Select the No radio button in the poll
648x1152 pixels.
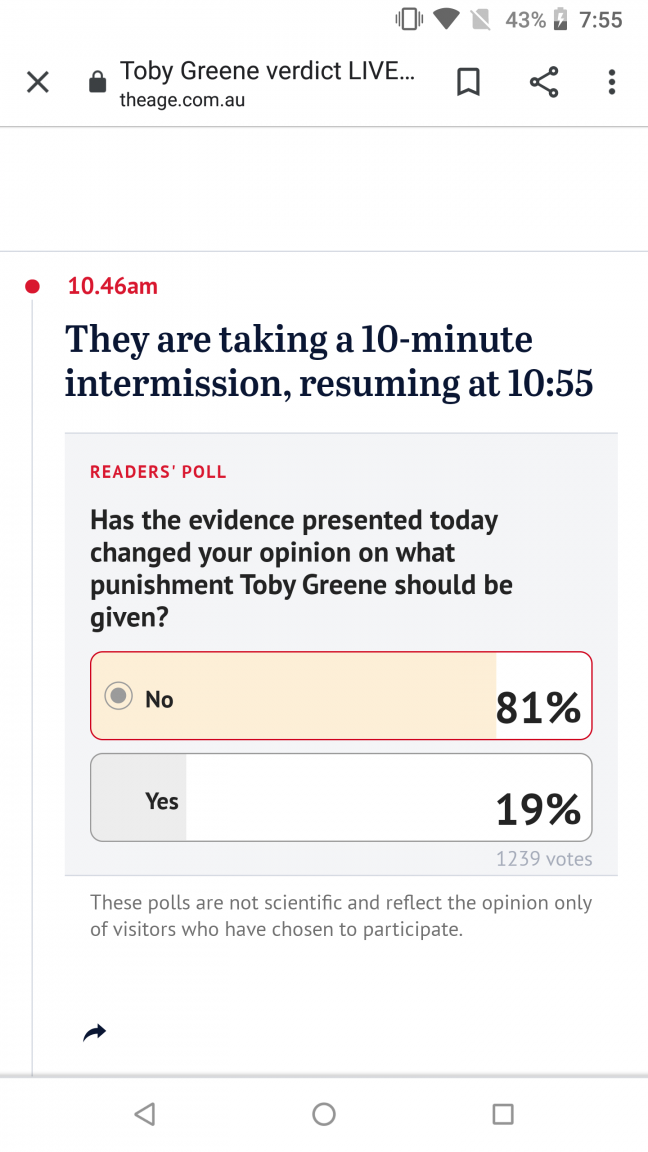click(x=118, y=695)
